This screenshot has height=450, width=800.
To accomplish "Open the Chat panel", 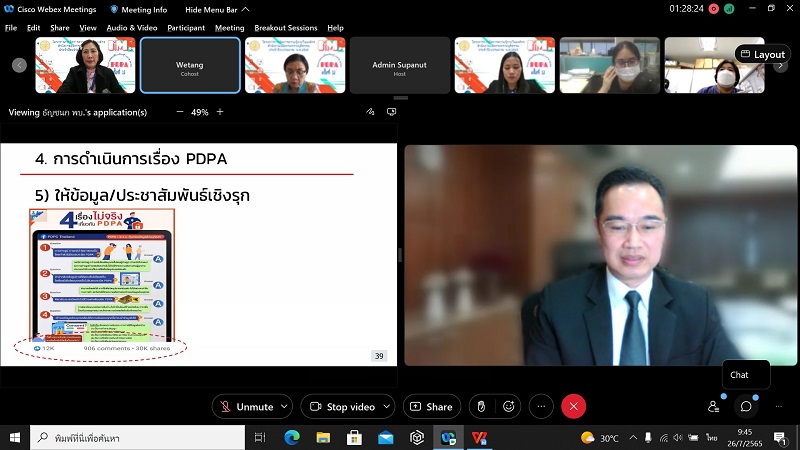I will click(x=746, y=407).
